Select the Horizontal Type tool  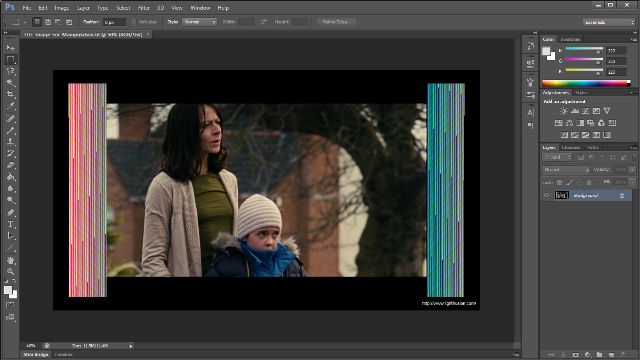[x=11, y=224]
